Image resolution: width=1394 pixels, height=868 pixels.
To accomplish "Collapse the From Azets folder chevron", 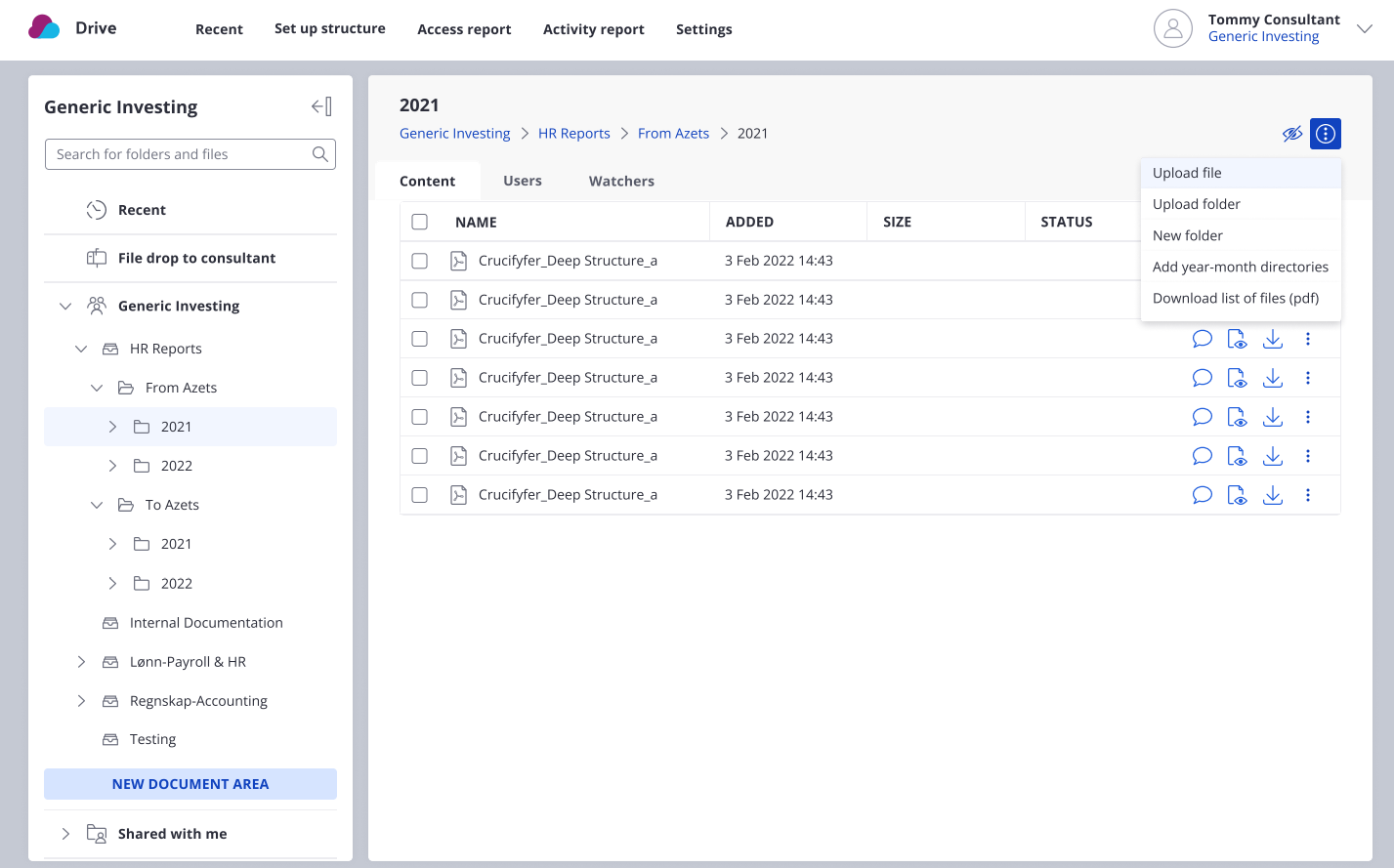I will pyautogui.click(x=97, y=388).
